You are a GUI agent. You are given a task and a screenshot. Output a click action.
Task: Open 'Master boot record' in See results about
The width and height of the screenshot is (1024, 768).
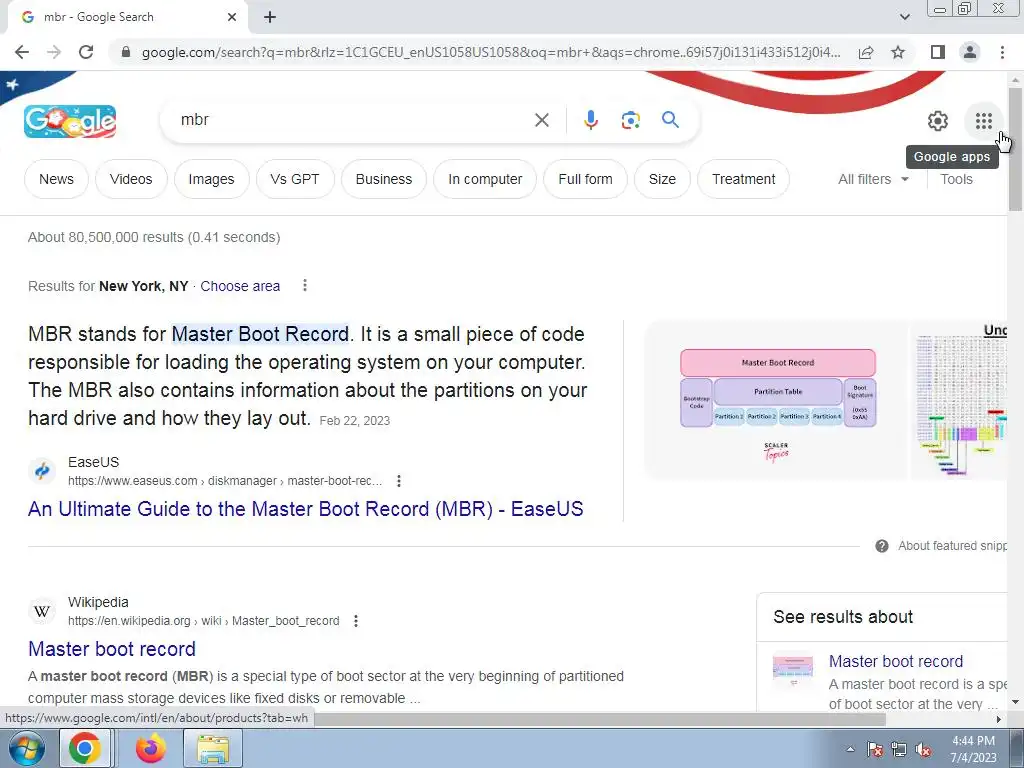[895, 661]
